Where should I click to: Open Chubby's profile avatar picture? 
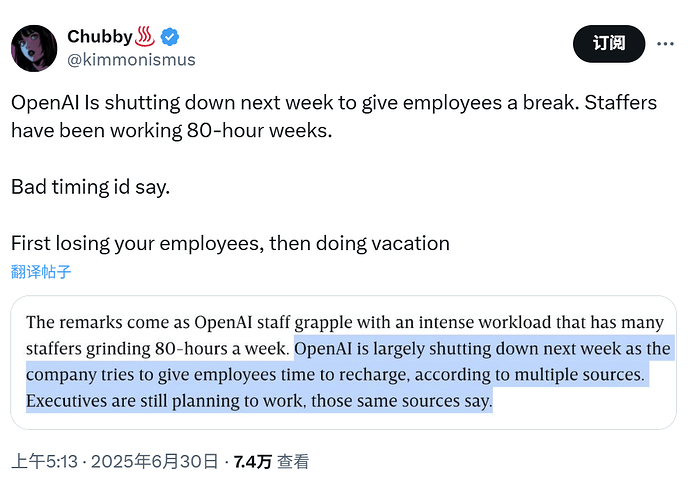click(x=34, y=48)
